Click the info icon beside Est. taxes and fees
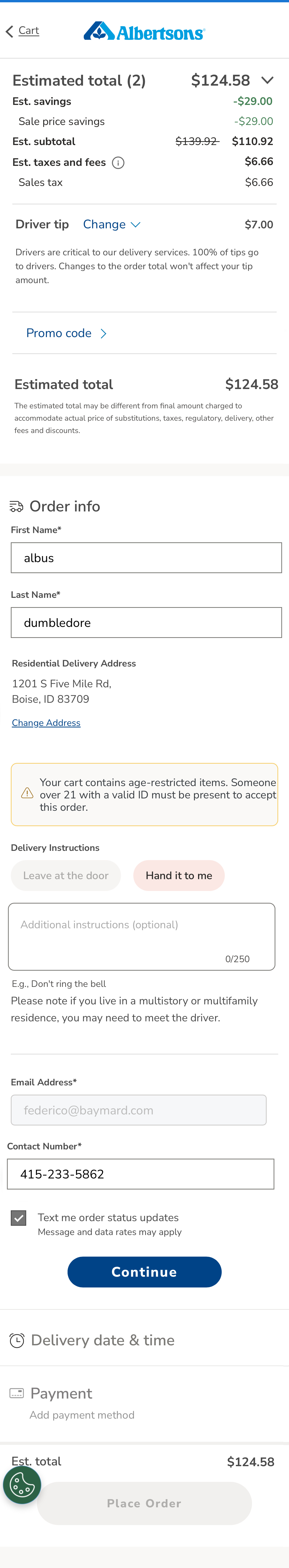The width and height of the screenshot is (289, 1568). (x=119, y=163)
